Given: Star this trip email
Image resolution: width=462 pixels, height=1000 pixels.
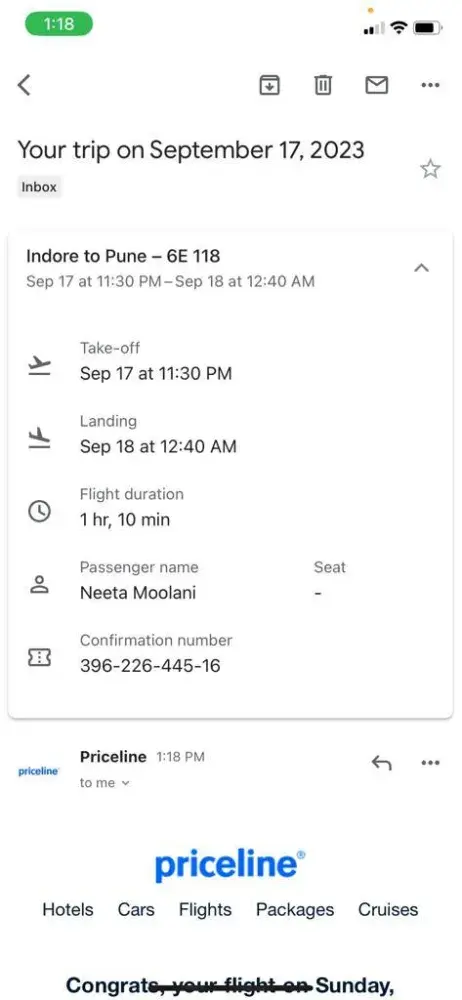Looking at the screenshot, I should 430,169.
